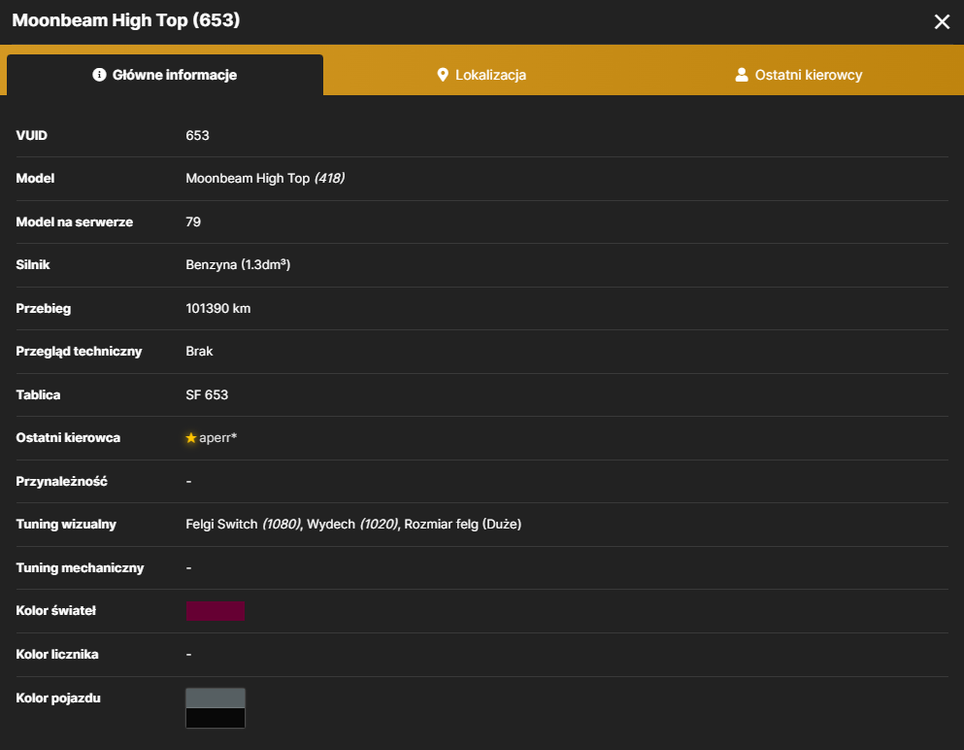964x750 pixels.
Task: Select the plate value SF 653
Action: (x=207, y=395)
